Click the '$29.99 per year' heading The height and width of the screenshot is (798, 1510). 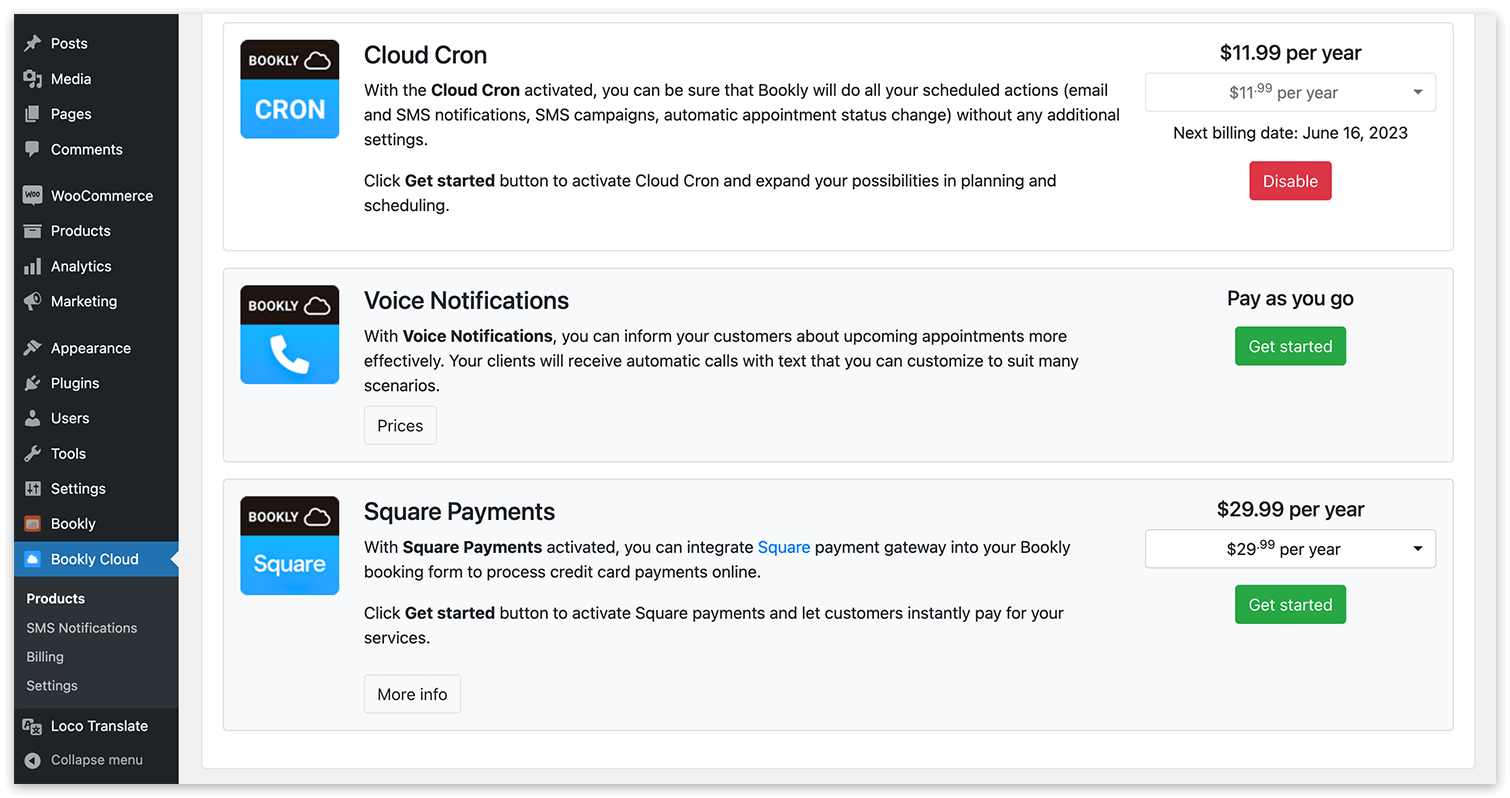1290,509
